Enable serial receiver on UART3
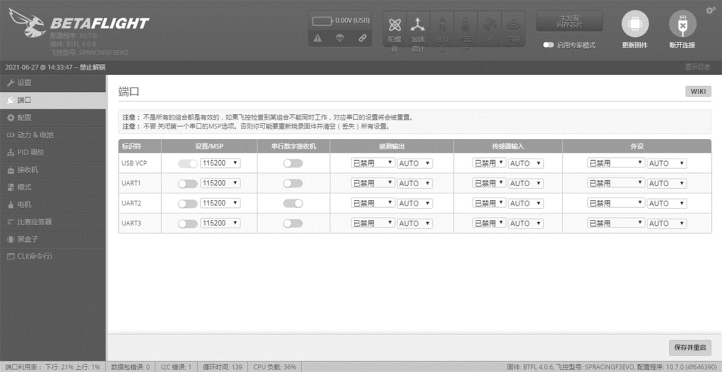Screen dimensions: 722x372 pos(293,224)
